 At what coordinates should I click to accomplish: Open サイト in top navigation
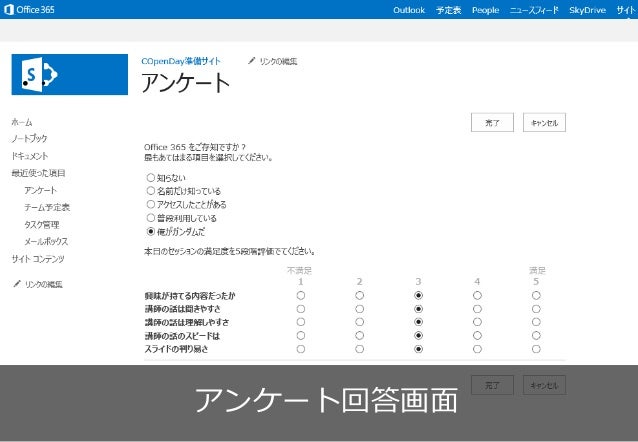click(626, 10)
